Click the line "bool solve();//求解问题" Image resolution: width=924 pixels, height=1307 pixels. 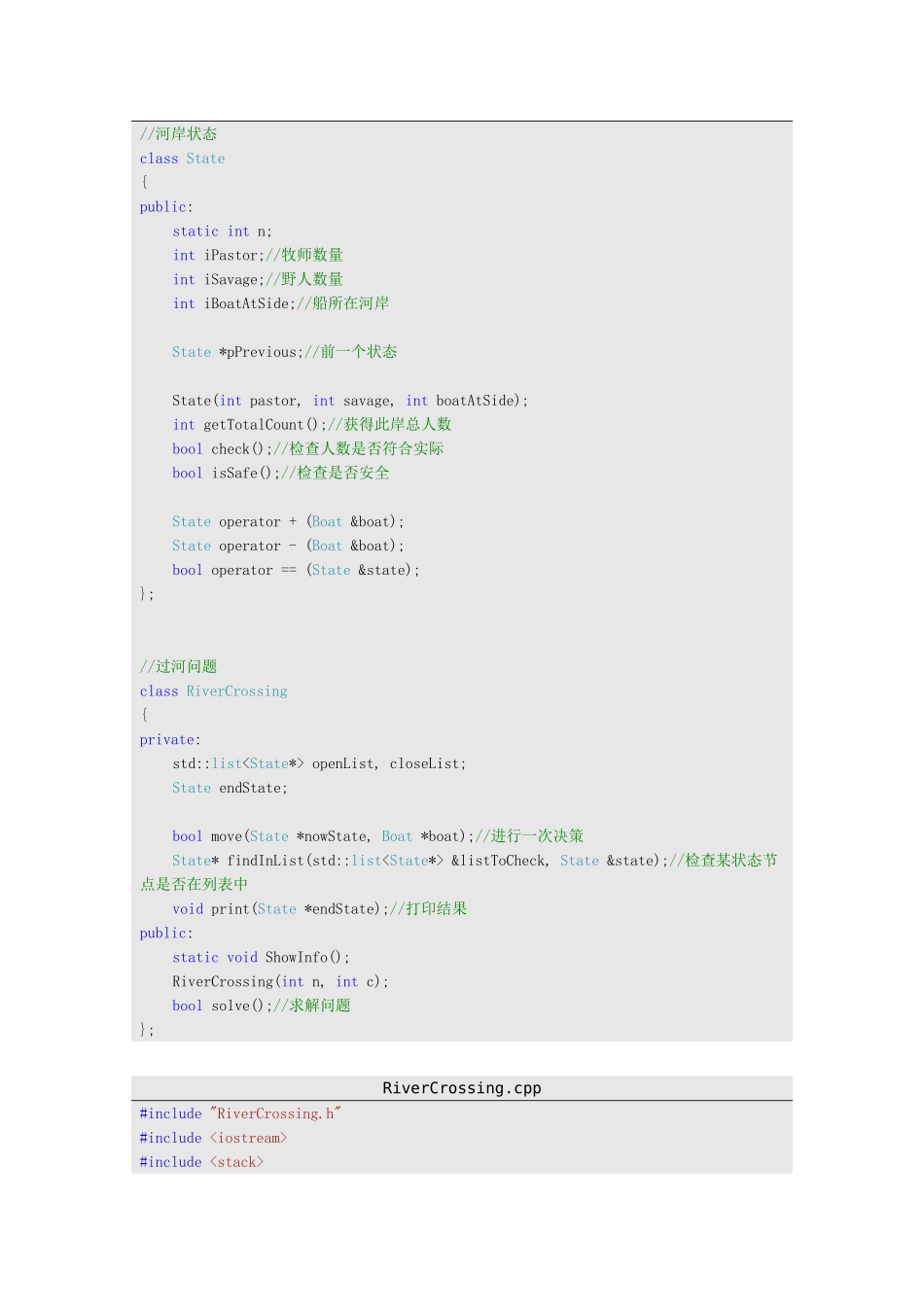coord(262,1006)
